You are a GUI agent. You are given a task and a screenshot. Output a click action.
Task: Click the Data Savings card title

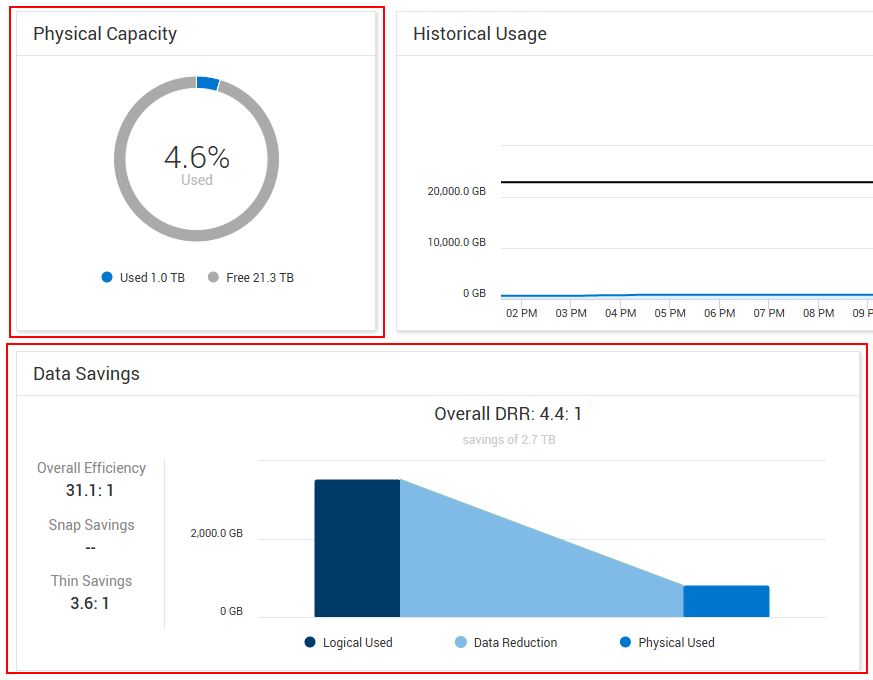coord(86,374)
